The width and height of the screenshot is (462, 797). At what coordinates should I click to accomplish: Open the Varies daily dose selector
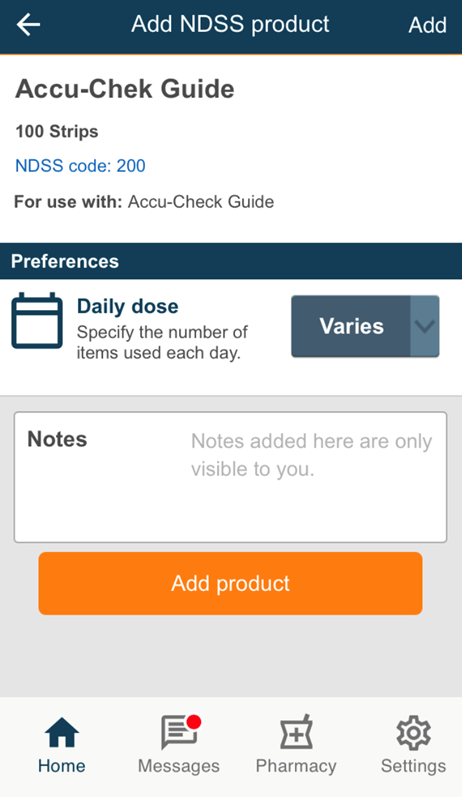tap(365, 326)
